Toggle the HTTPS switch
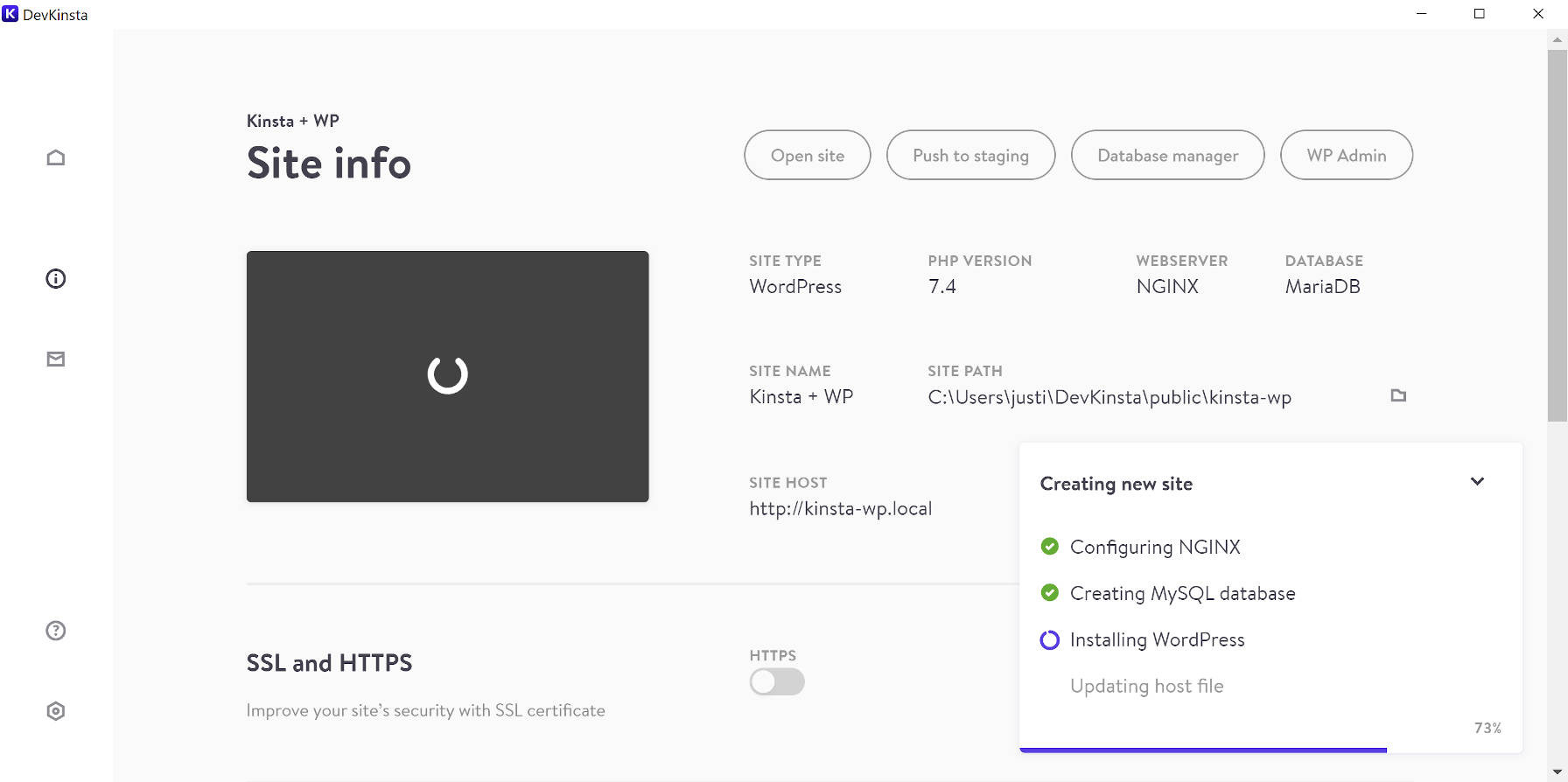 [x=777, y=682]
